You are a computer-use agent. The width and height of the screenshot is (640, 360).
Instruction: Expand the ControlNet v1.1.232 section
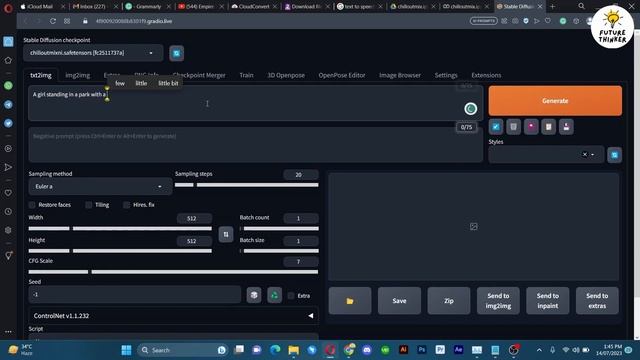[173, 316]
